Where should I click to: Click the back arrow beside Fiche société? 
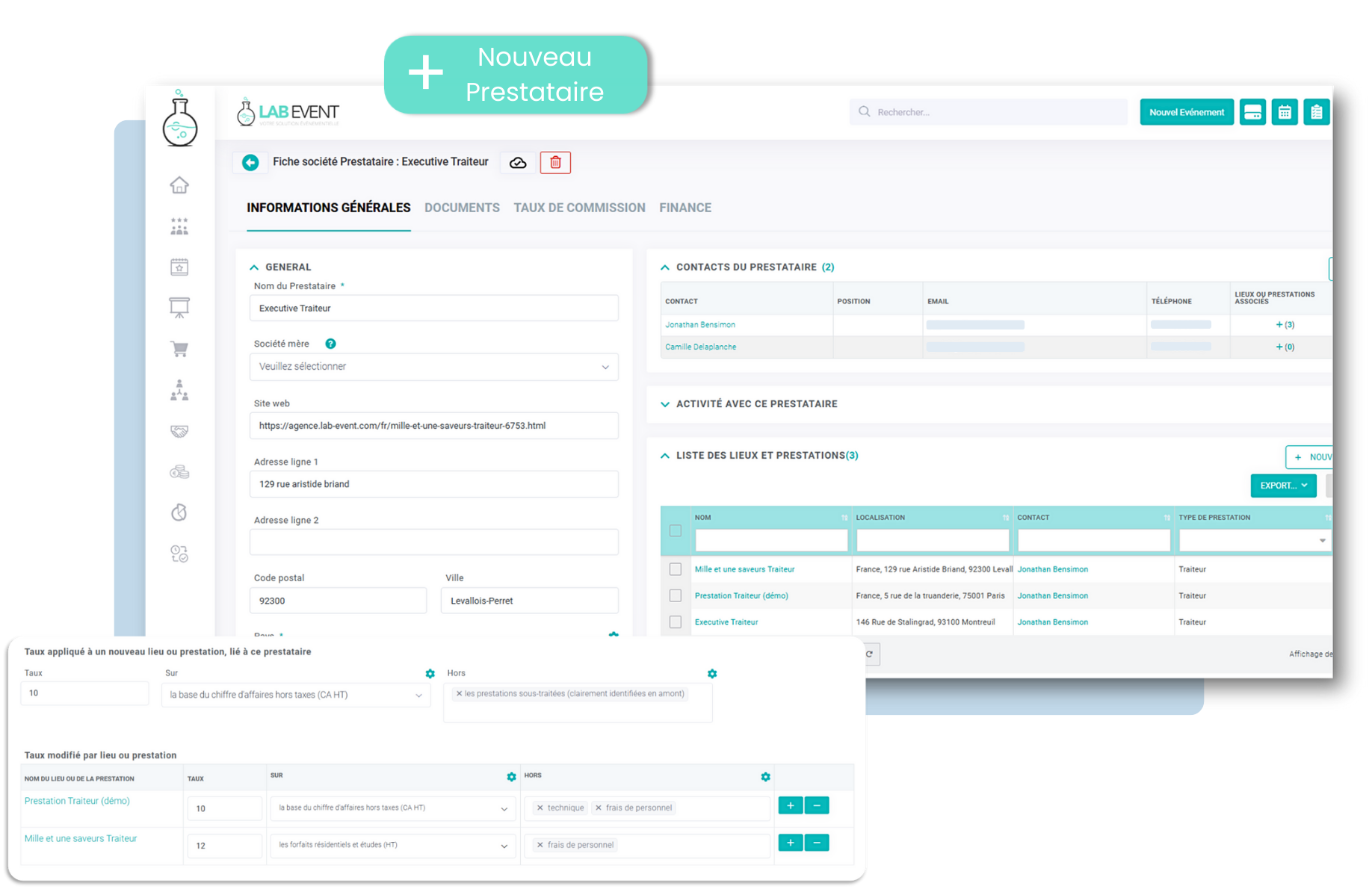click(x=250, y=162)
